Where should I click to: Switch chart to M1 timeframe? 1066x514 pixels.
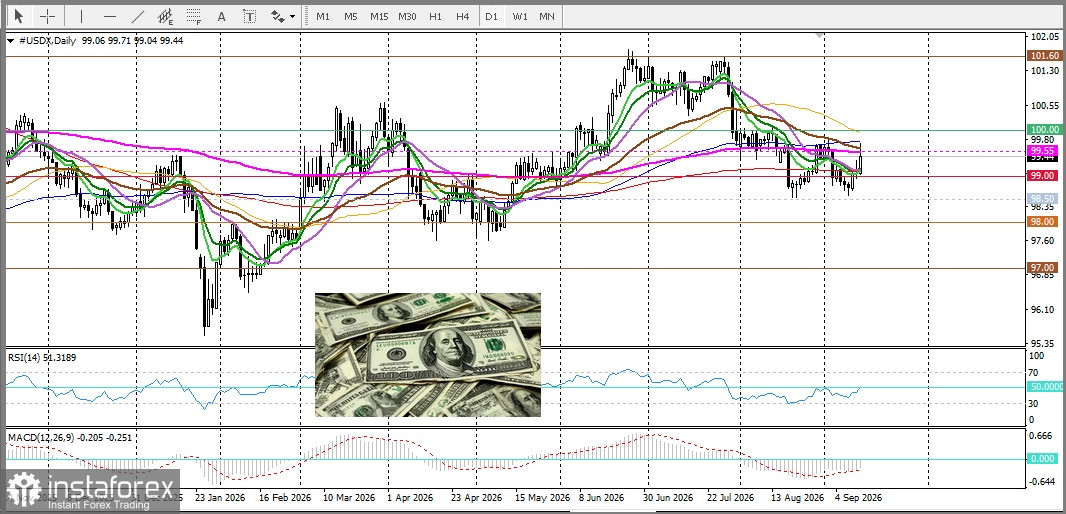tap(323, 16)
